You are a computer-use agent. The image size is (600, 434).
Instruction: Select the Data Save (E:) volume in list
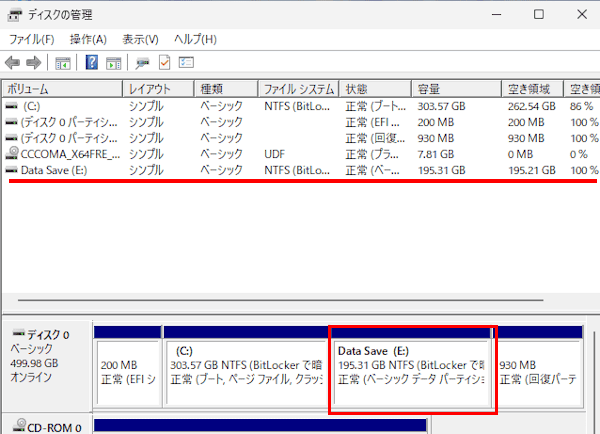tap(54, 170)
